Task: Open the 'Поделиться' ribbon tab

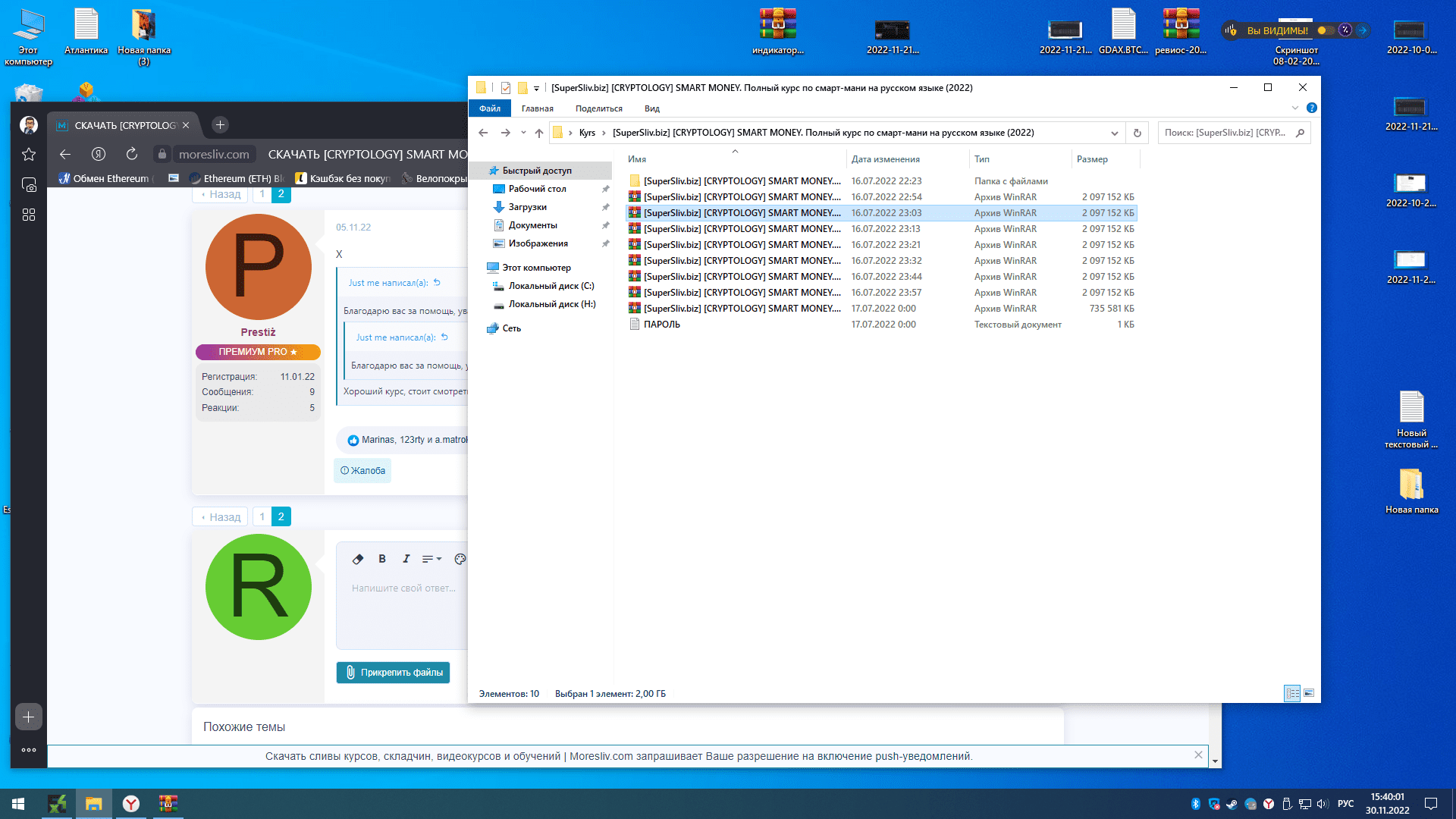Action: coord(598,108)
